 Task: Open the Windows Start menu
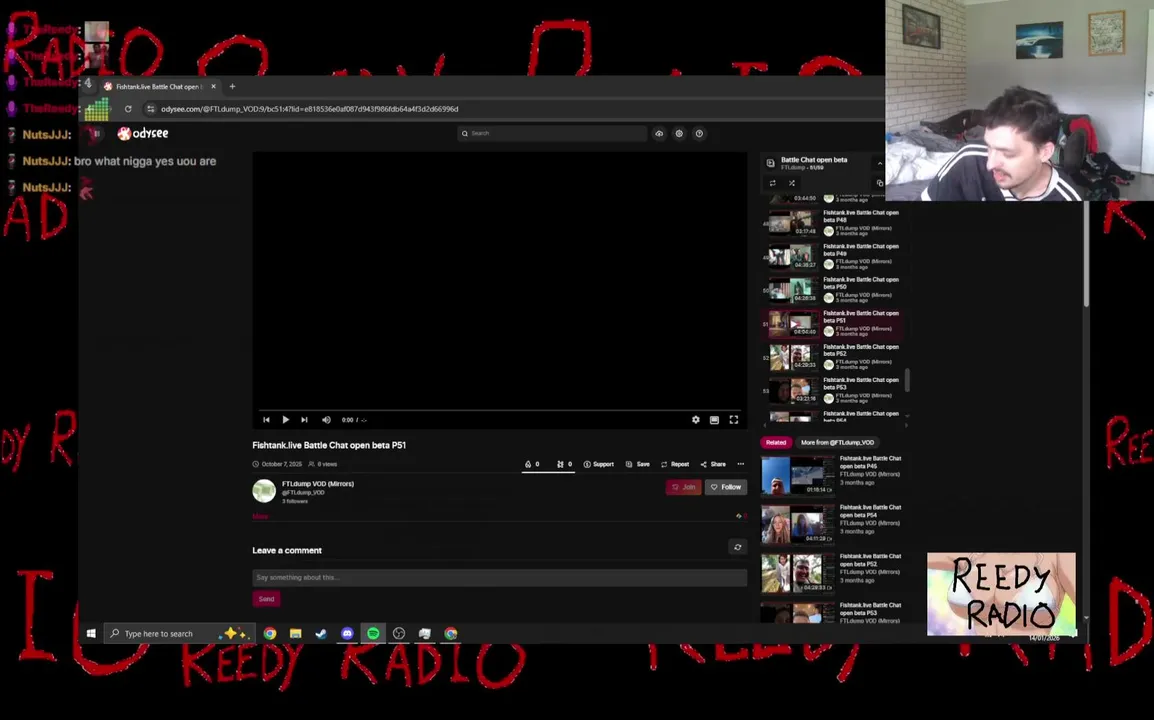(91, 633)
